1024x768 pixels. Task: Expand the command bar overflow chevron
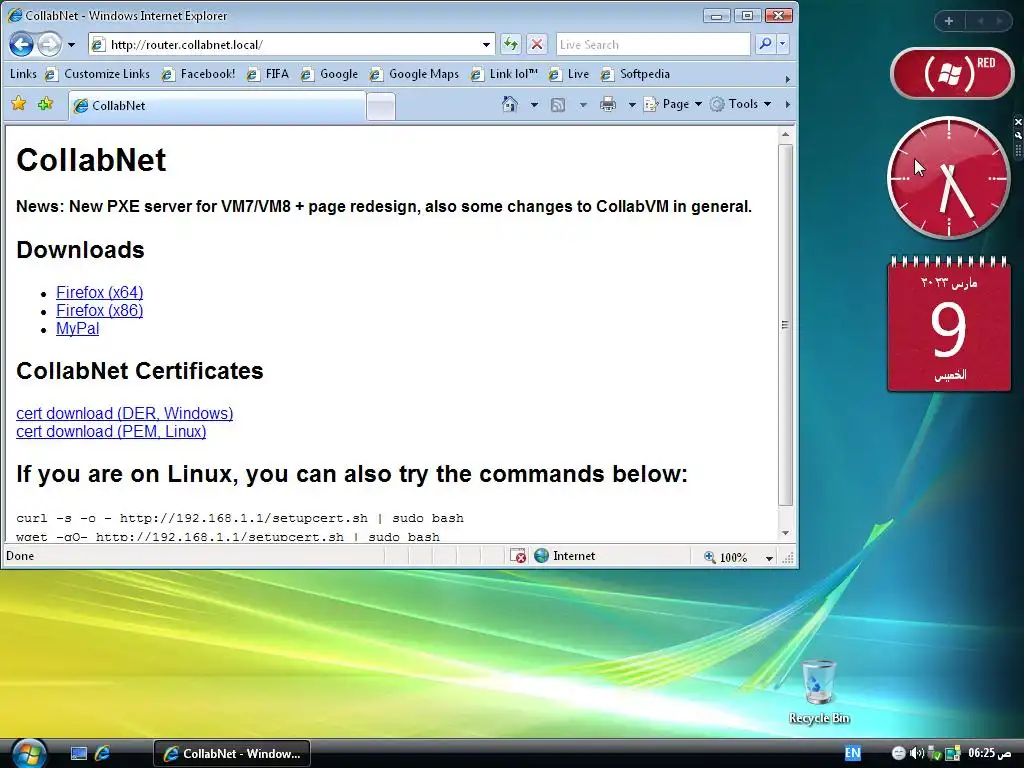(787, 104)
